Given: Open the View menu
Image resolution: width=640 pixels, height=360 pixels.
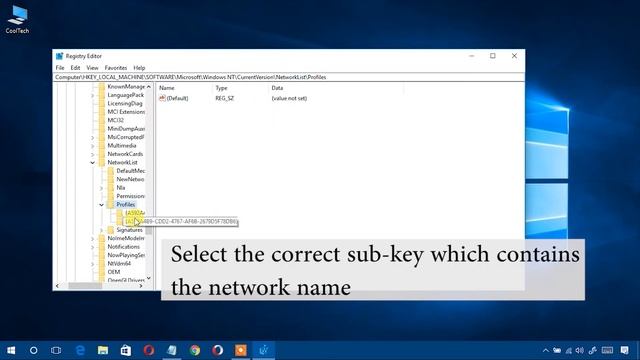Looking at the screenshot, I should click(x=92, y=68).
